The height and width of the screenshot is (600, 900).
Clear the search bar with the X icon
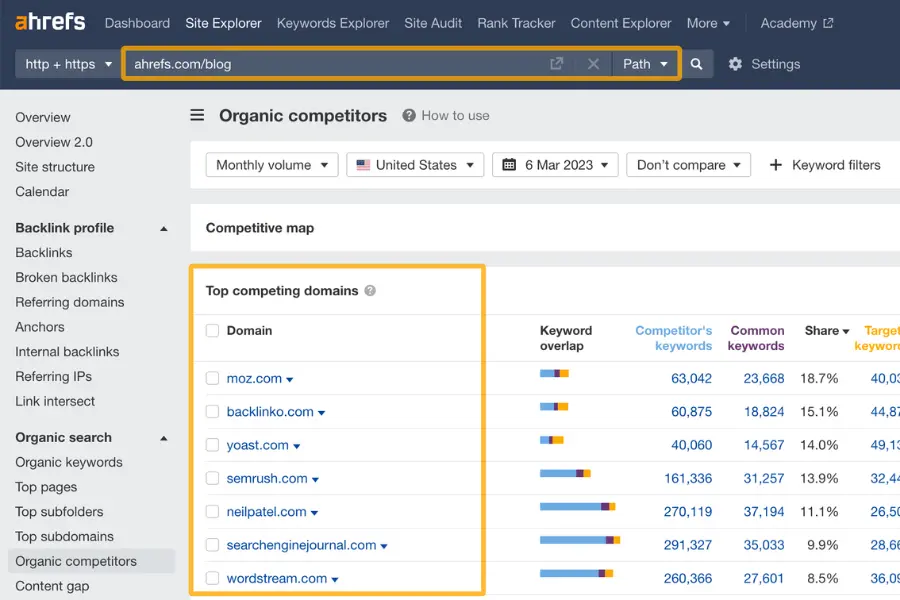pos(593,63)
